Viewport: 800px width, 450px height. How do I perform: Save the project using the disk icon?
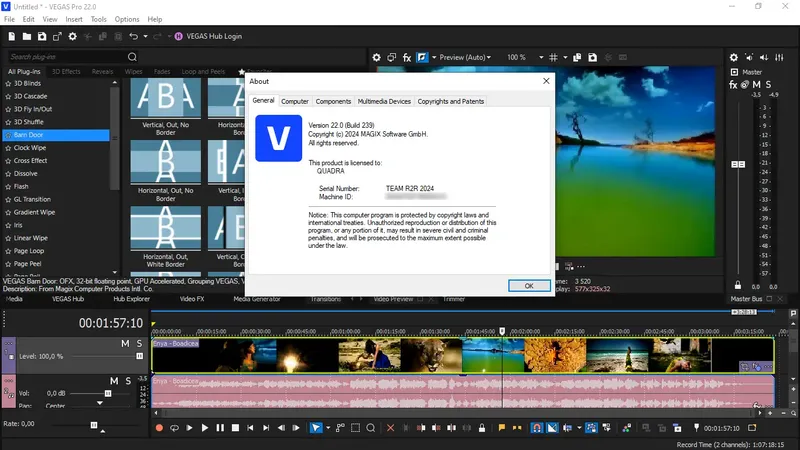click(42, 36)
